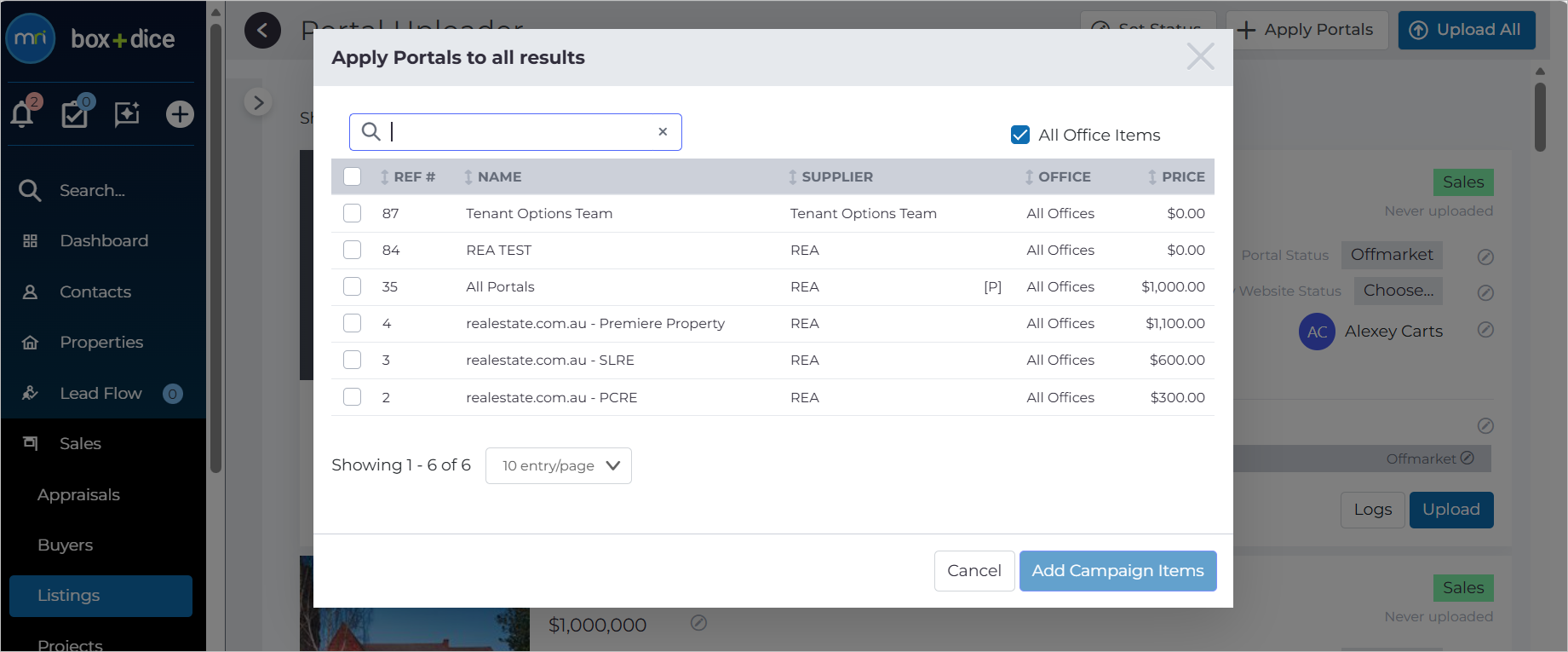
Task: Clear the search box with x icon
Action: click(x=663, y=132)
